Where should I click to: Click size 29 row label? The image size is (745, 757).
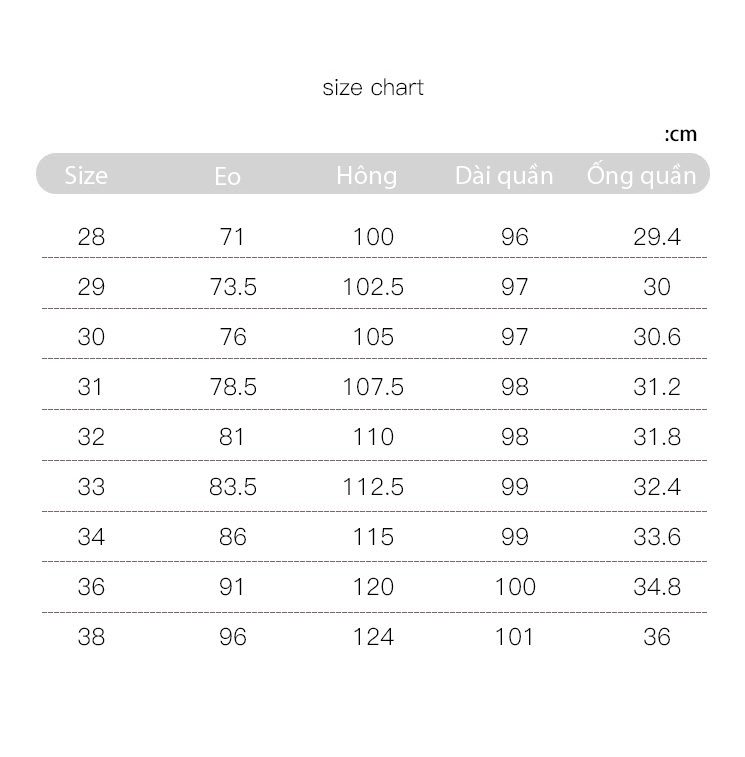coord(91,287)
